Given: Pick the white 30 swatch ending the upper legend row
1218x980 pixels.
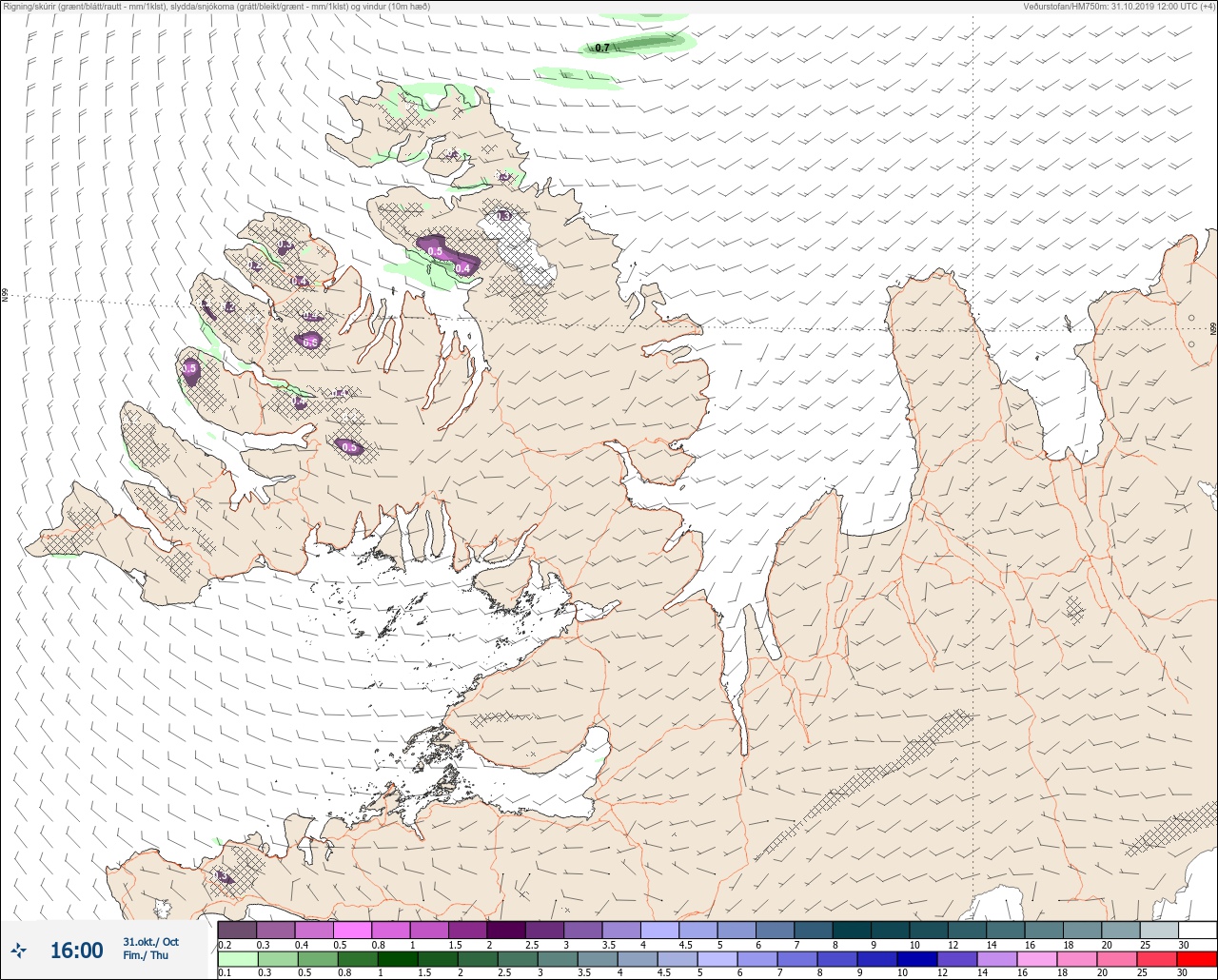Looking at the screenshot, I should (x=1197, y=930).
